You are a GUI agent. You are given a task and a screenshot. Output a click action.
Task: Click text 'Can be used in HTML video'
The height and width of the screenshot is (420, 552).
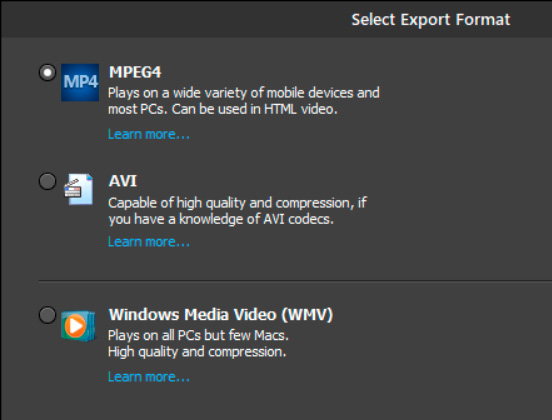(x=252, y=109)
